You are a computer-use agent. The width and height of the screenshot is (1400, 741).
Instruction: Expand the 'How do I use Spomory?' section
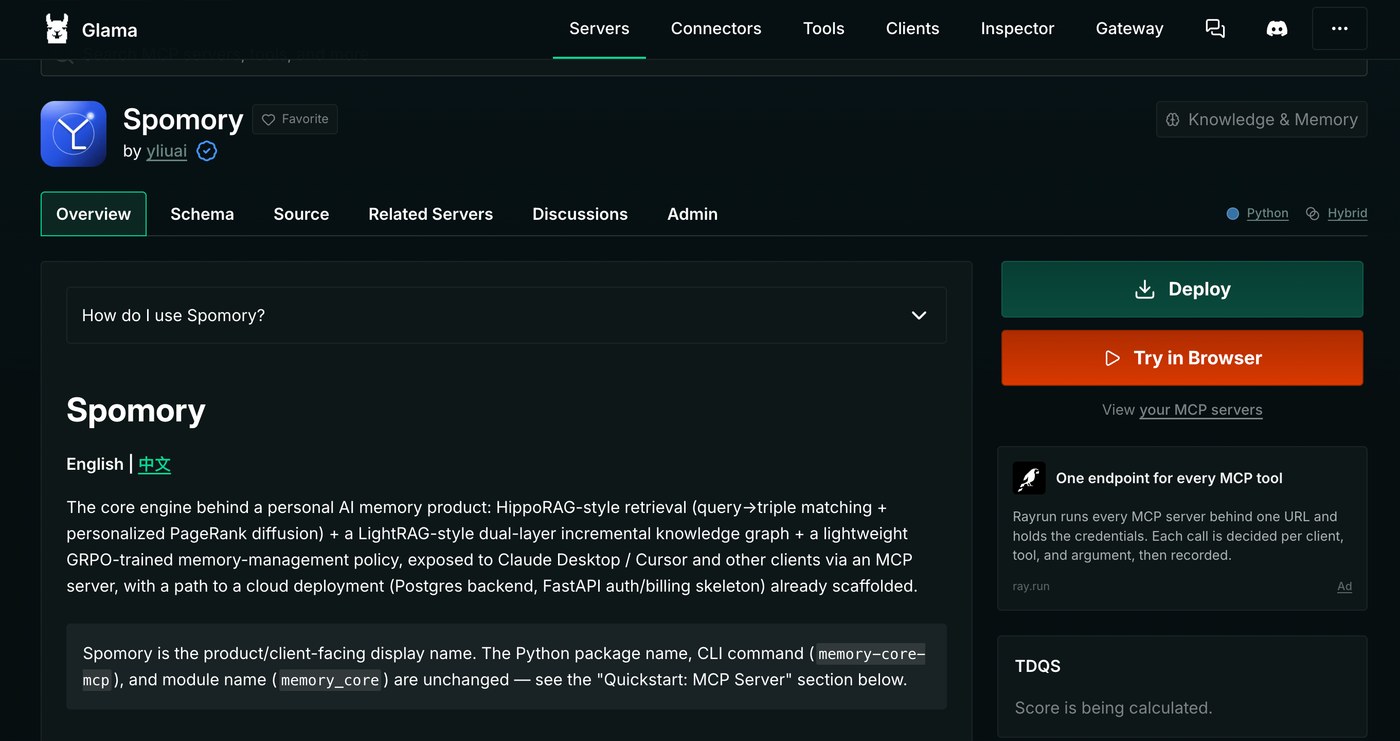point(506,315)
